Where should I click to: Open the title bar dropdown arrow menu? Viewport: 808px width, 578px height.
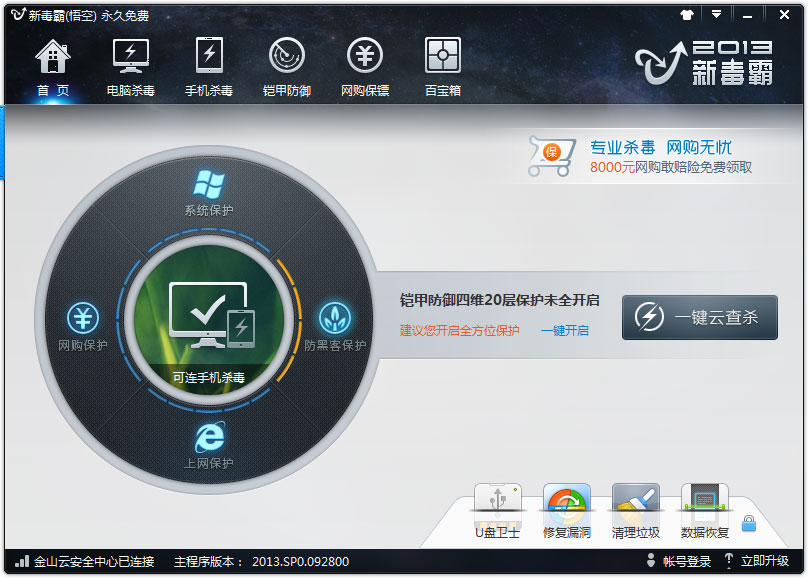click(x=716, y=14)
